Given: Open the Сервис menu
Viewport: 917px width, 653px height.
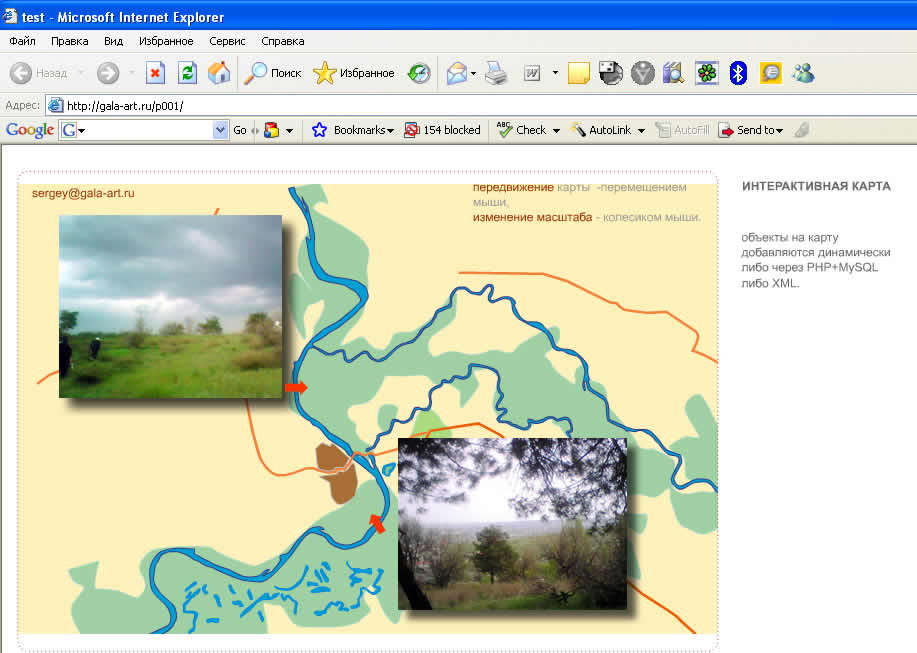Looking at the screenshot, I should coord(227,41).
